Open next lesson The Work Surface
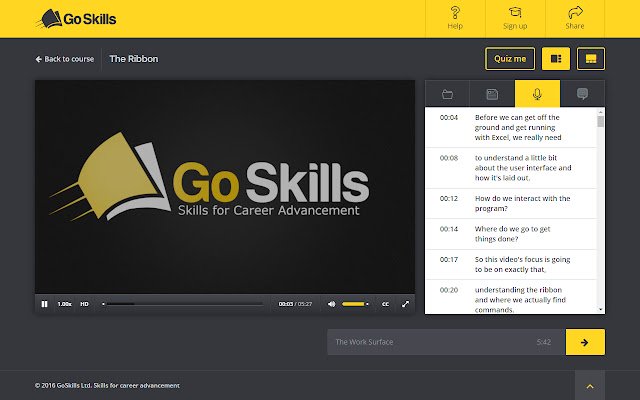This screenshot has height=400, width=640. (446, 342)
